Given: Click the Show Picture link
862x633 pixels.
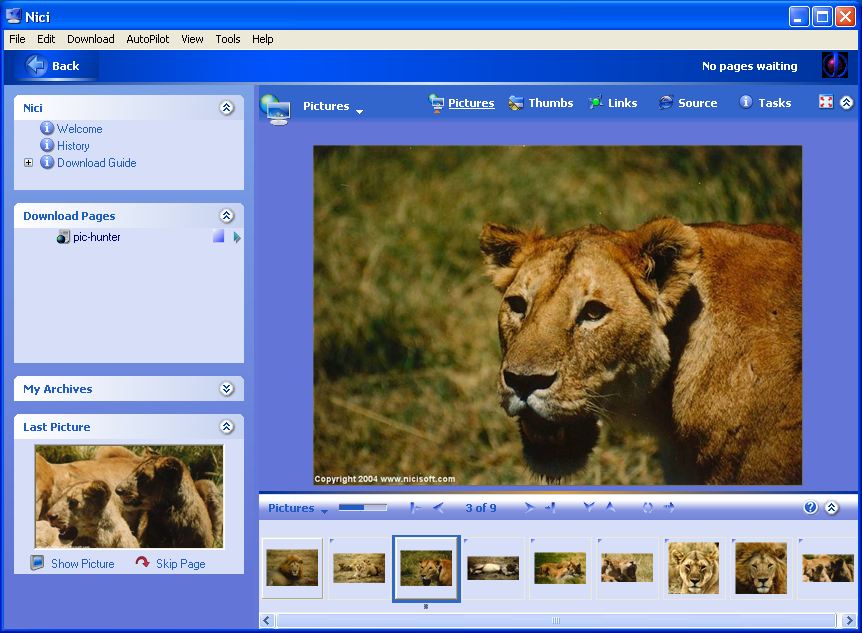Looking at the screenshot, I should 82,564.
